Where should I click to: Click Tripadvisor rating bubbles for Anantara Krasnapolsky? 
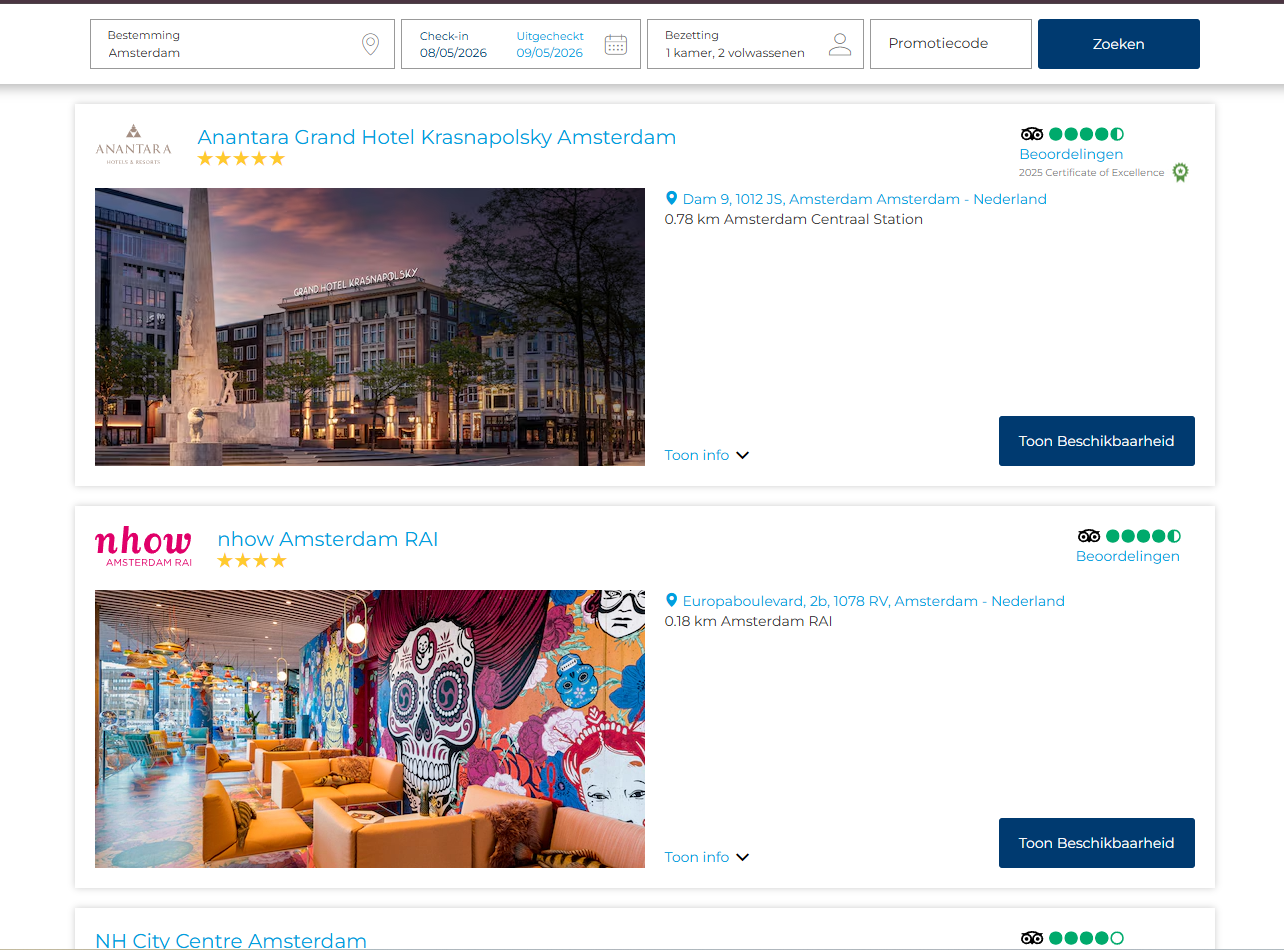(1086, 134)
